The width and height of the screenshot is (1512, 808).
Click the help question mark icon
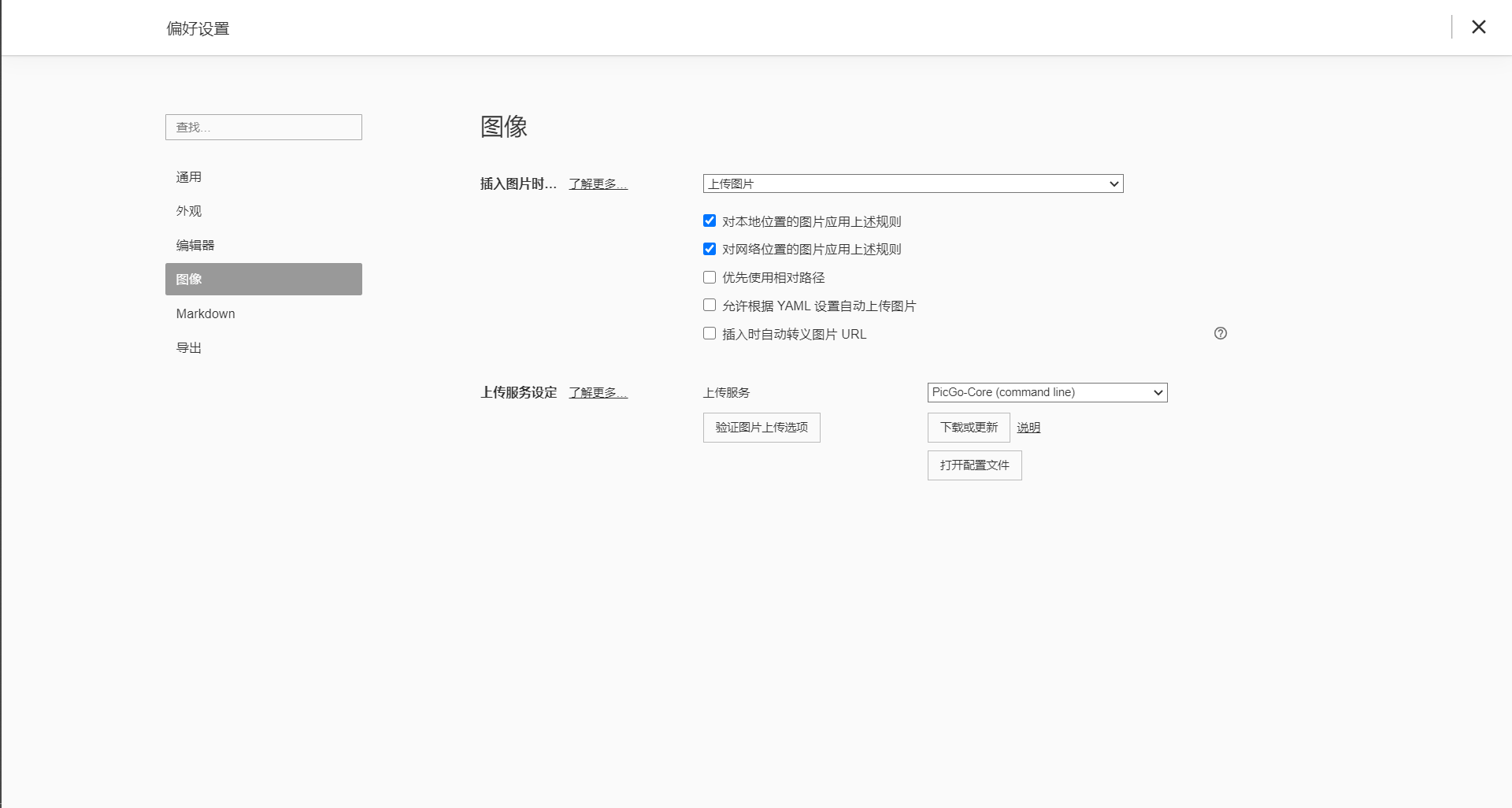(1221, 333)
